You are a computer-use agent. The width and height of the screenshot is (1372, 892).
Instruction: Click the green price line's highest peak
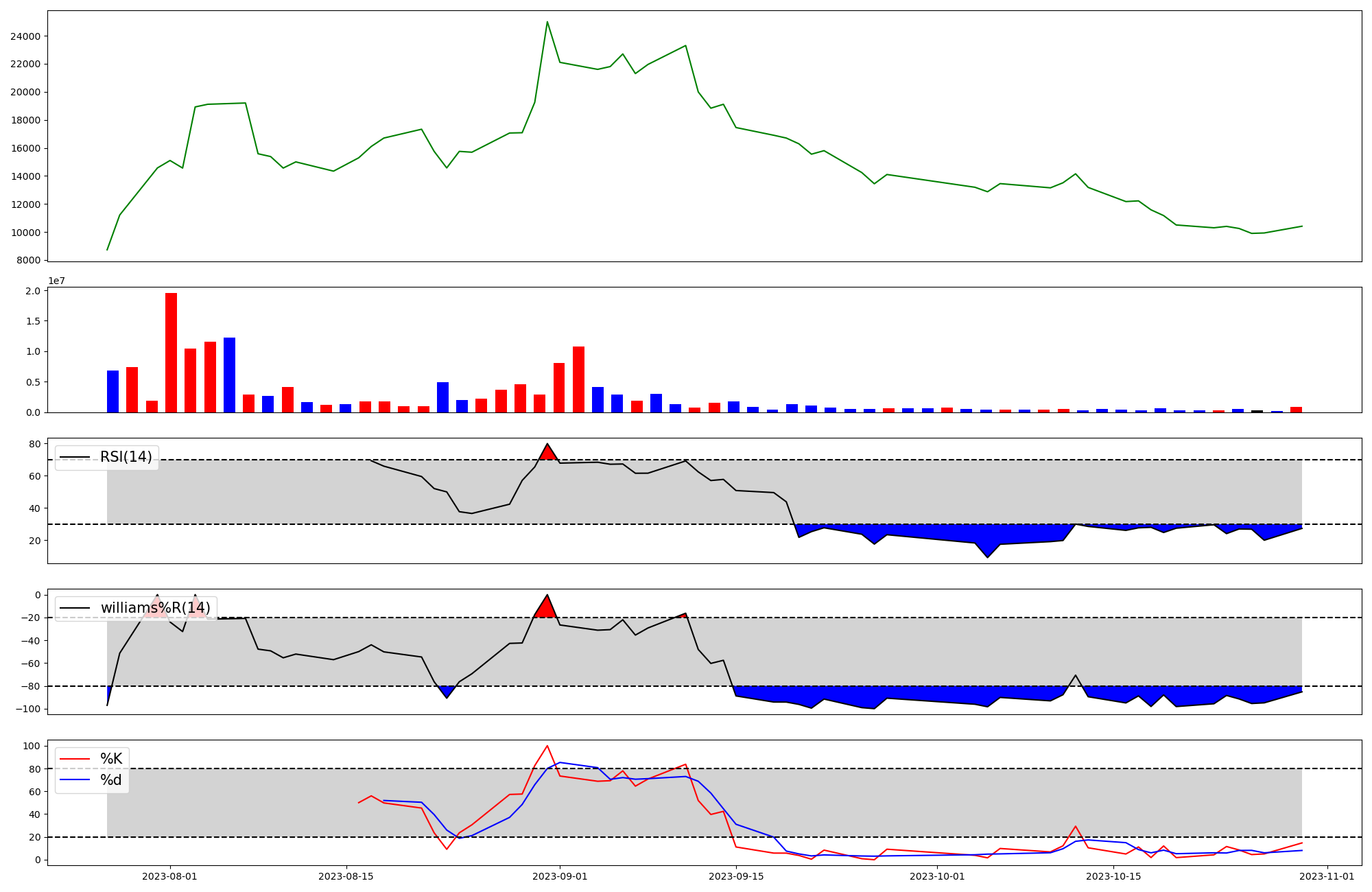[x=547, y=23]
